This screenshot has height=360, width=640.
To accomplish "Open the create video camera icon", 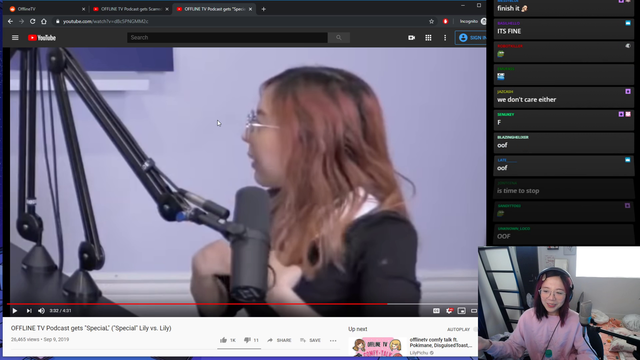I will (x=411, y=38).
